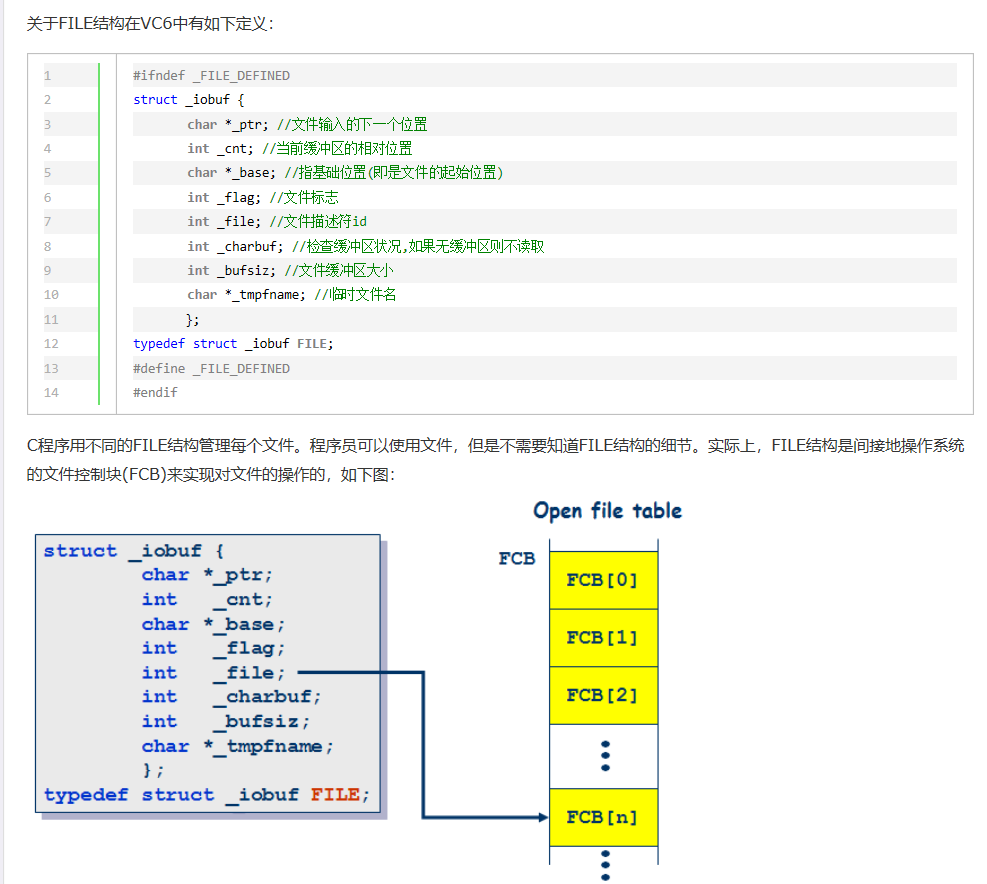987x884 pixels.
Task: Click the "int _bufsiz;" line in code block
Action: (232, 270)
